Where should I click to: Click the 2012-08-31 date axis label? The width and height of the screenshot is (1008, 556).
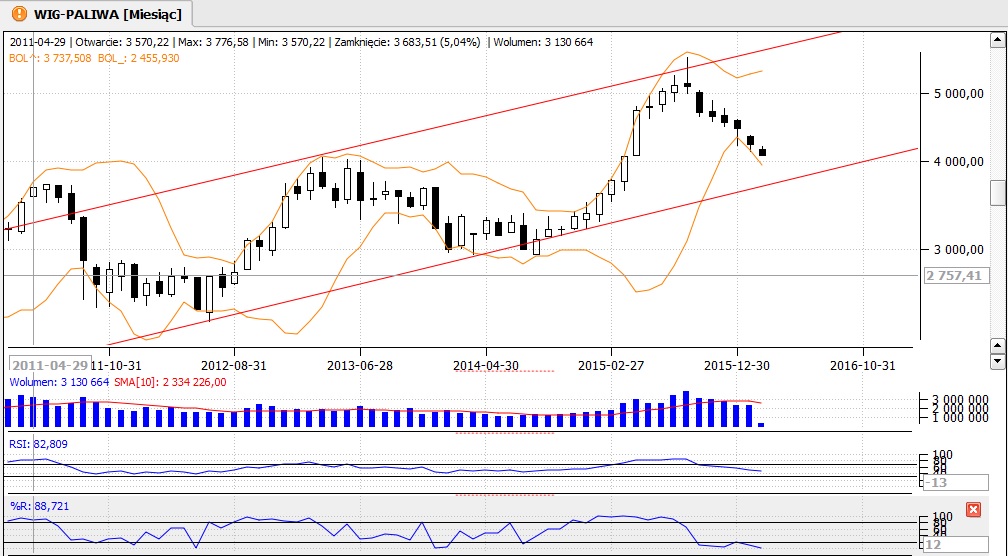point(234,365)
